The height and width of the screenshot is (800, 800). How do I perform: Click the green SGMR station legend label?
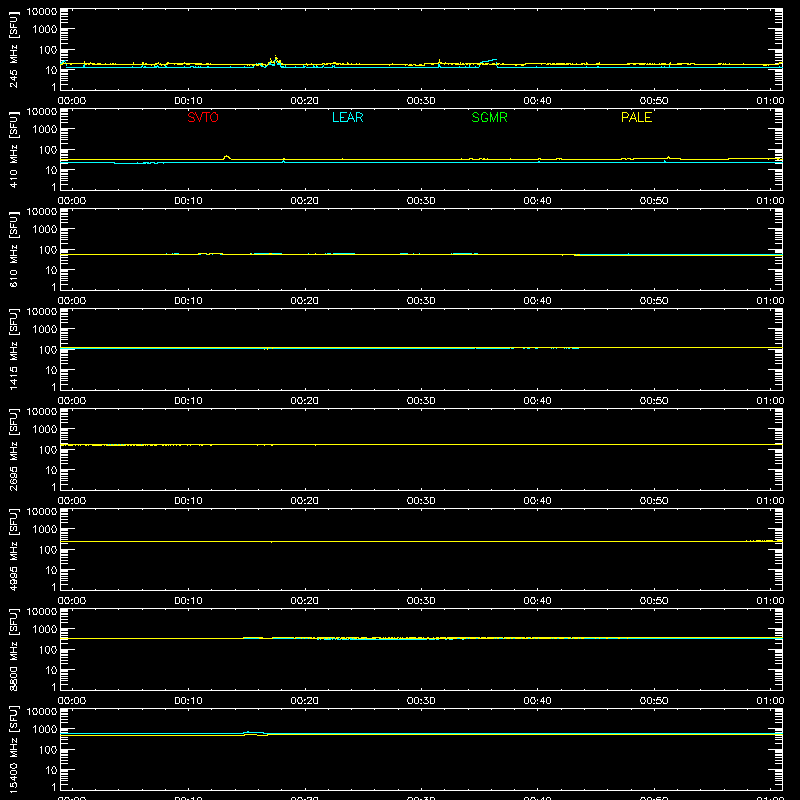click(x=489, y=117)
